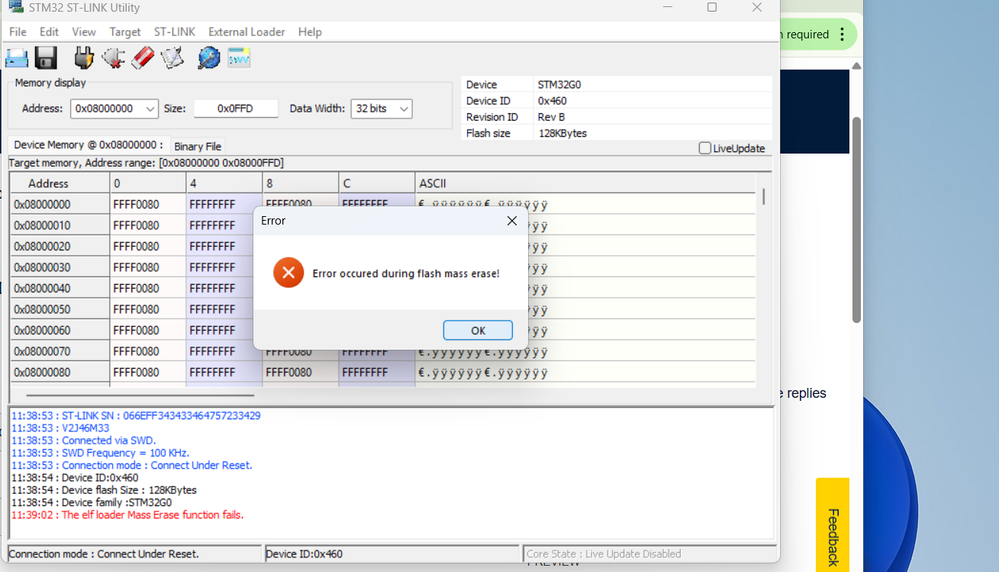Click column header C in memory table
The image size is (999, 572).
(377, 183)
